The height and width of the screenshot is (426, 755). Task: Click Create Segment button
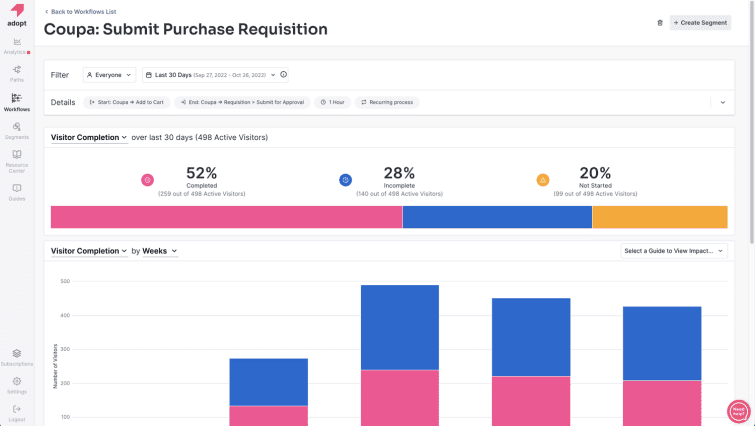pyautogui.click(x=700, y=23)
